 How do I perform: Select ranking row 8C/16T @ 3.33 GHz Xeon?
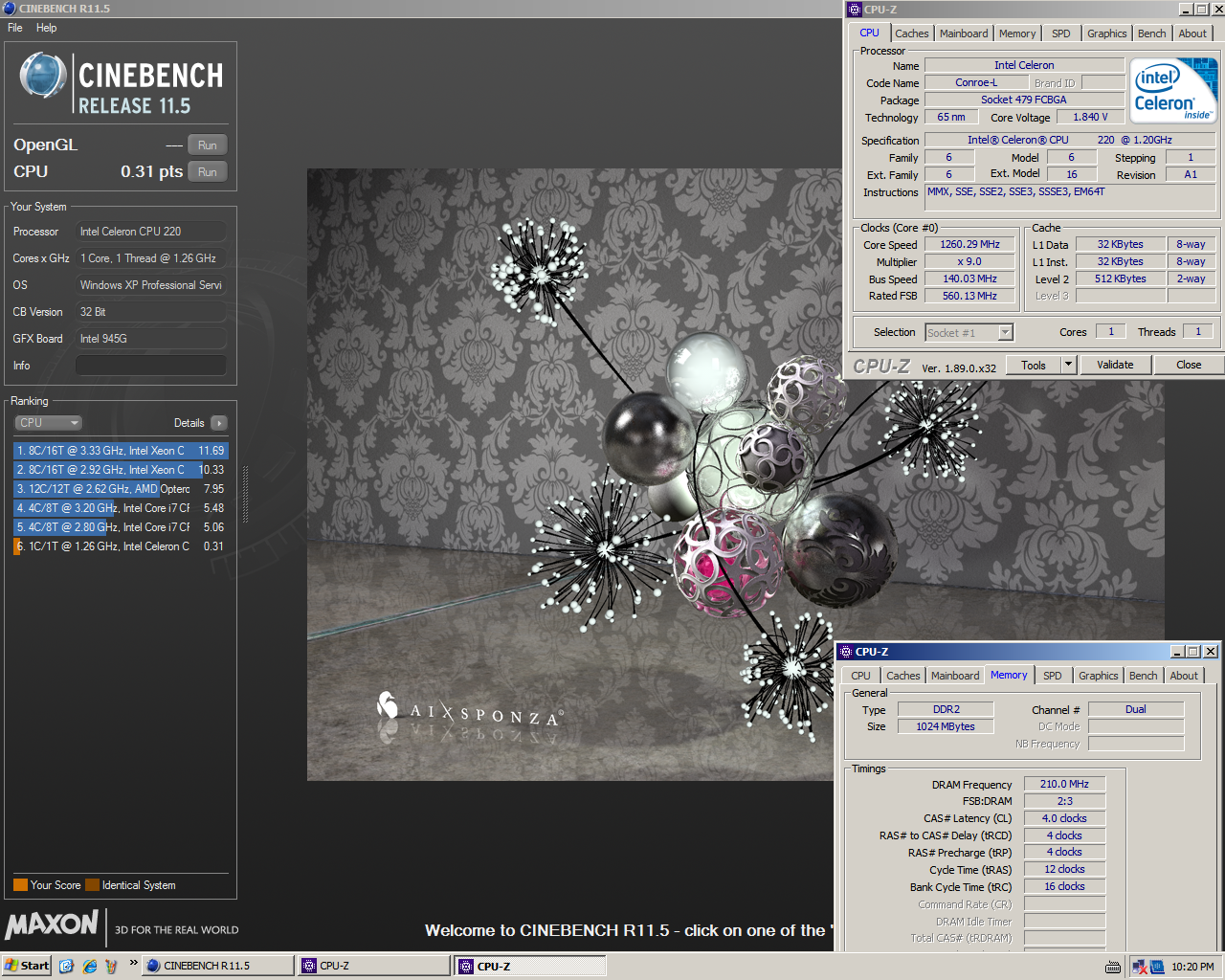(x=121, y=451)
